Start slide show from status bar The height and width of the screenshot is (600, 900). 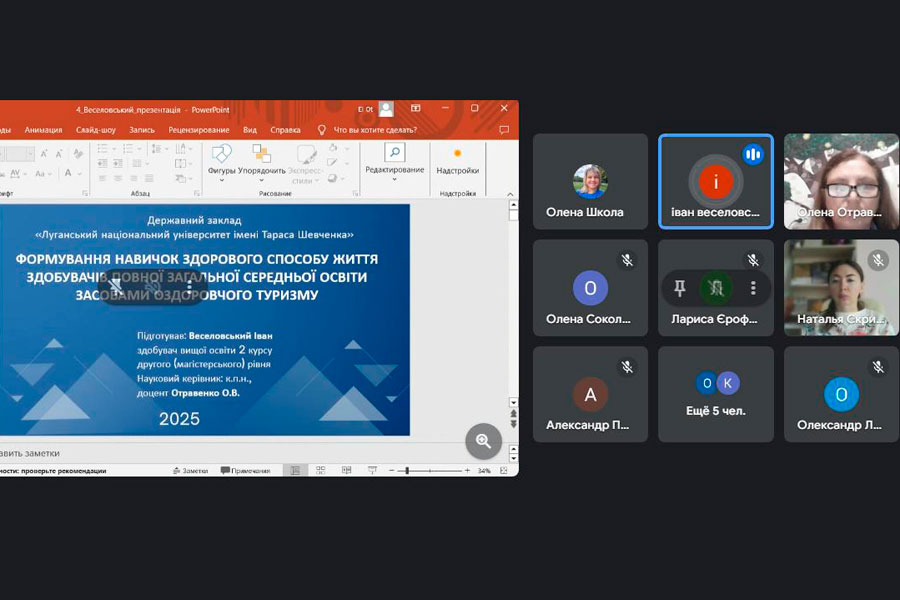tap(372, 470)
